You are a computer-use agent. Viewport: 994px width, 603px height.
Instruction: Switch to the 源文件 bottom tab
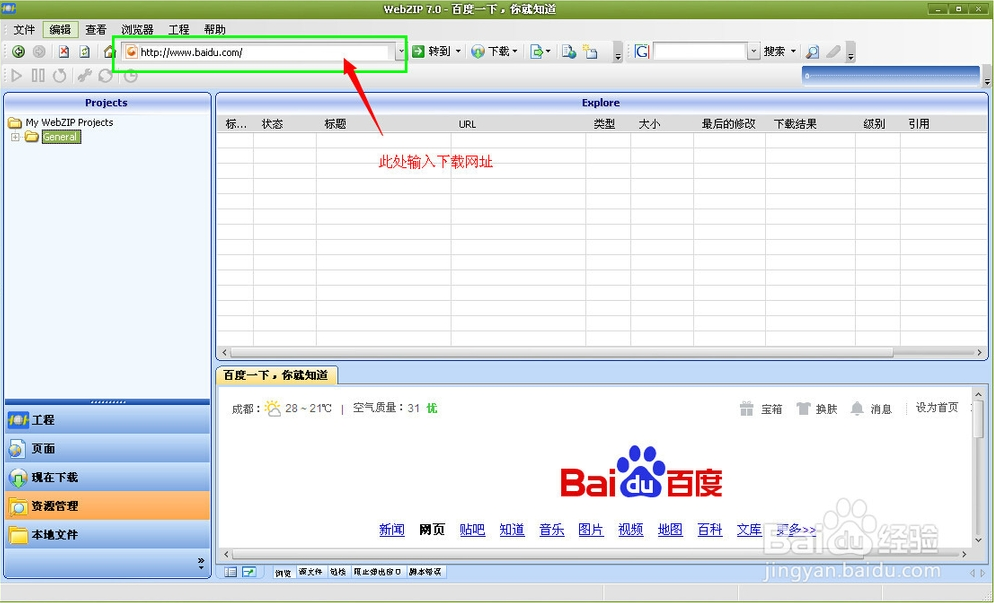311,572
